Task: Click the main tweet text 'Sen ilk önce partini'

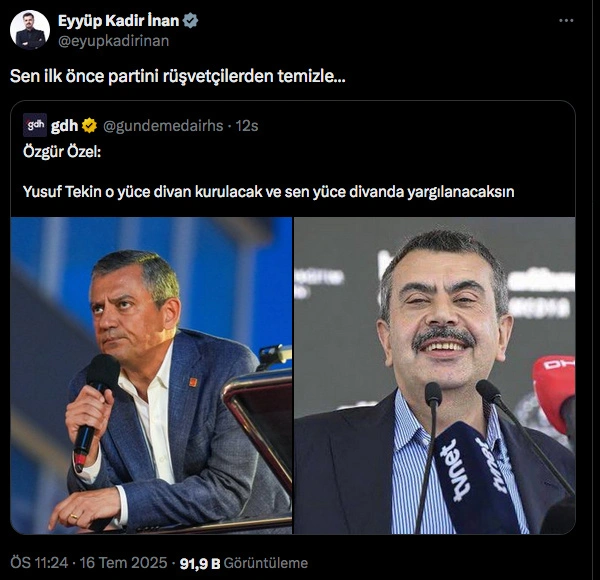Action: tap(178, 76)
